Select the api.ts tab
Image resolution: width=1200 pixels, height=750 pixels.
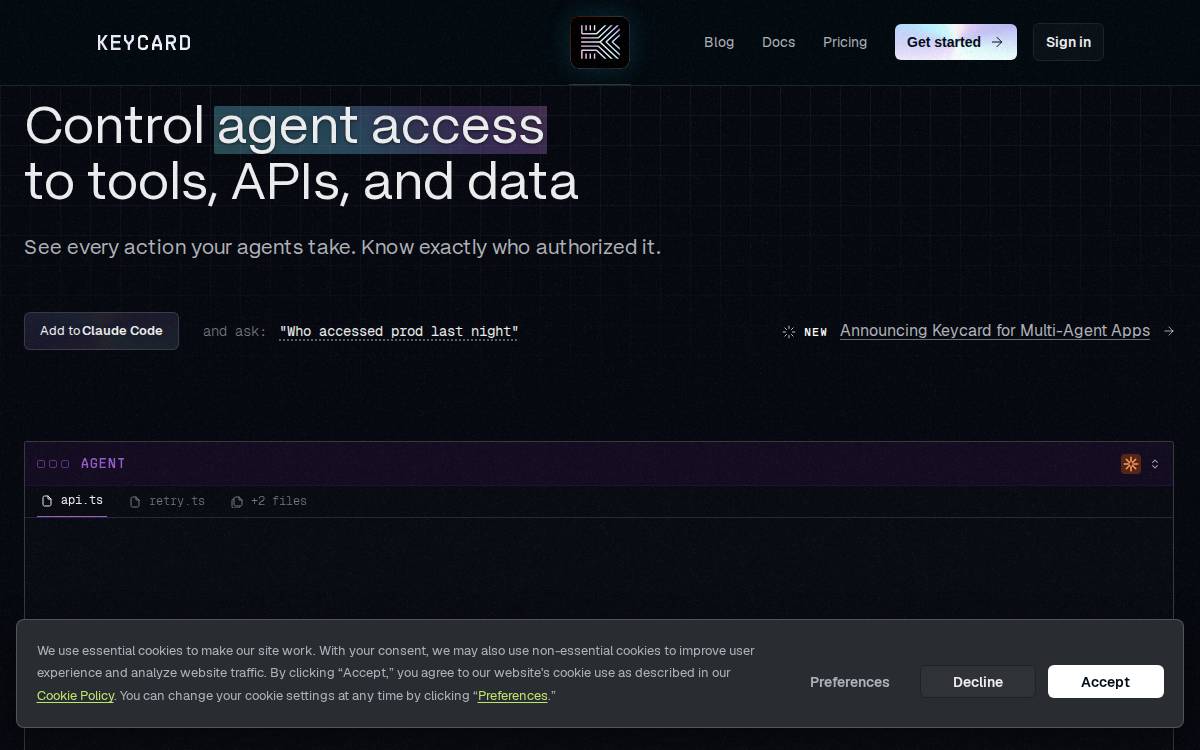(72, 501)
